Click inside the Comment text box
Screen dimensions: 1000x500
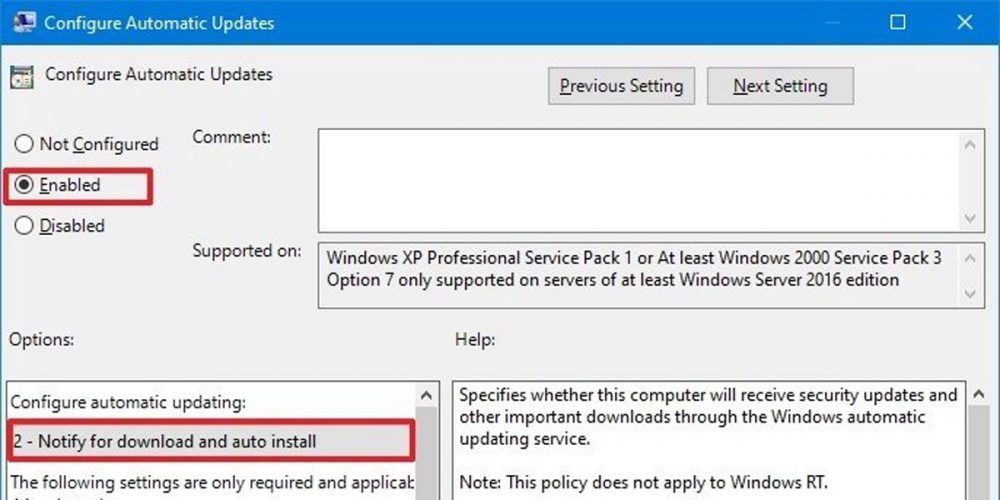(640, 180)
